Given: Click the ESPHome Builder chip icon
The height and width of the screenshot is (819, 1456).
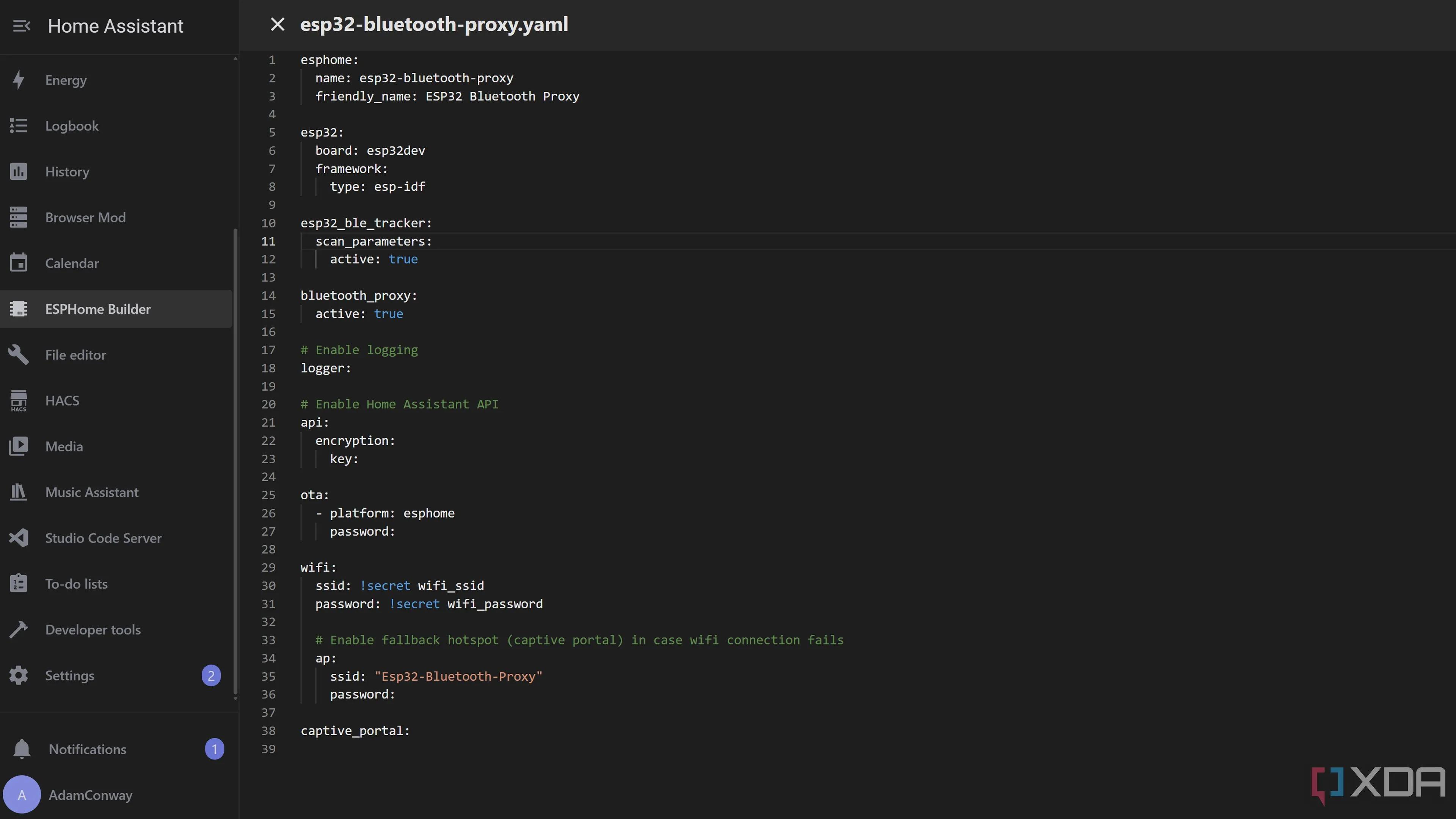Looking at the screenshot, I should pos(19,309).
